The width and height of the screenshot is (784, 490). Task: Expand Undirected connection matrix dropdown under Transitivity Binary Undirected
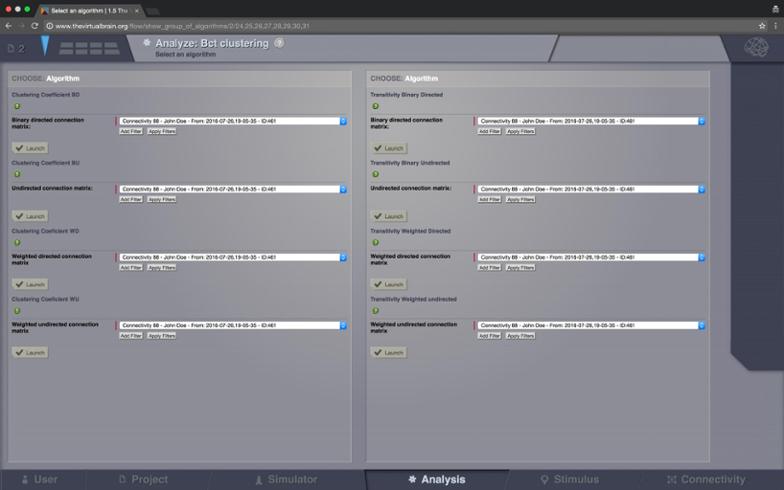591,189
